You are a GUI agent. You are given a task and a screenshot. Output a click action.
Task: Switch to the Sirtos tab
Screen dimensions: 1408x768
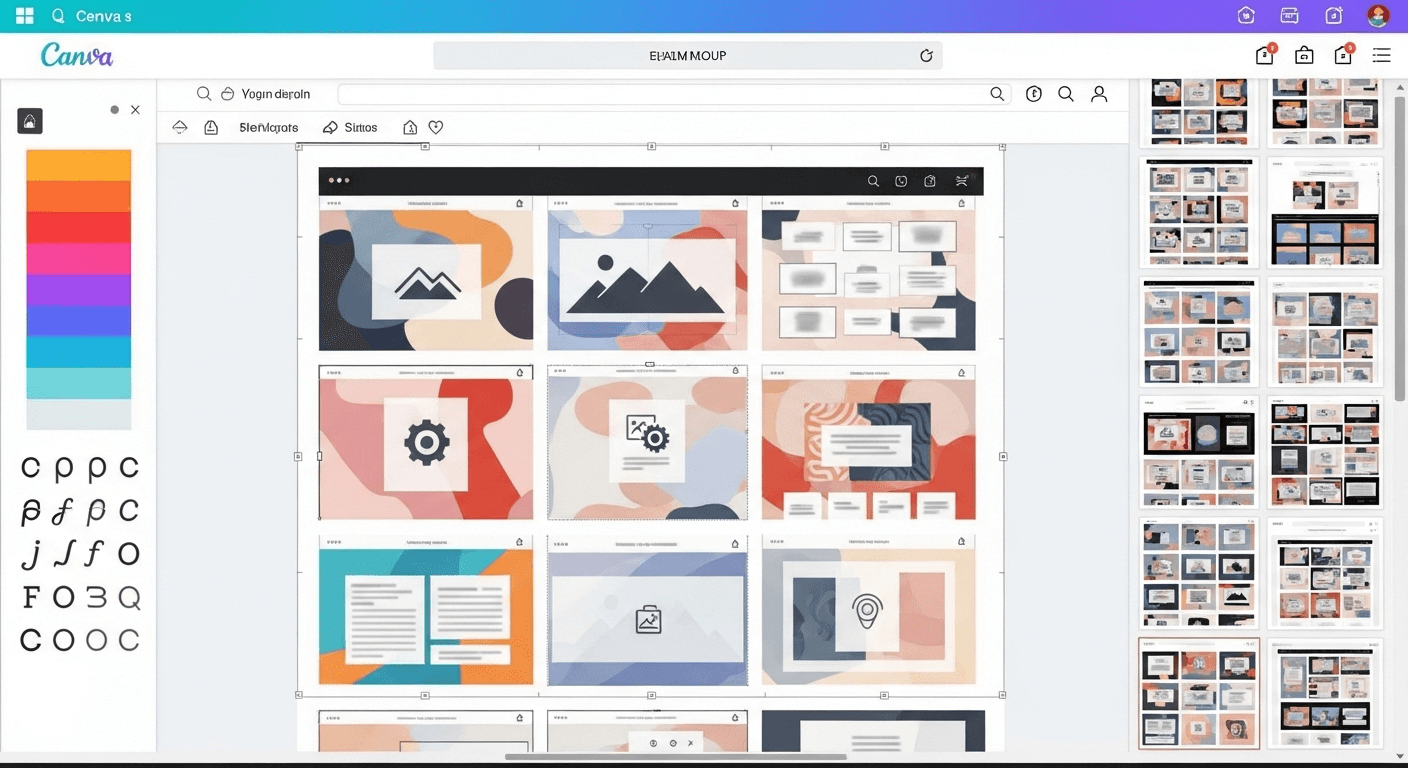pyautogui.click(x=350, y=128)
